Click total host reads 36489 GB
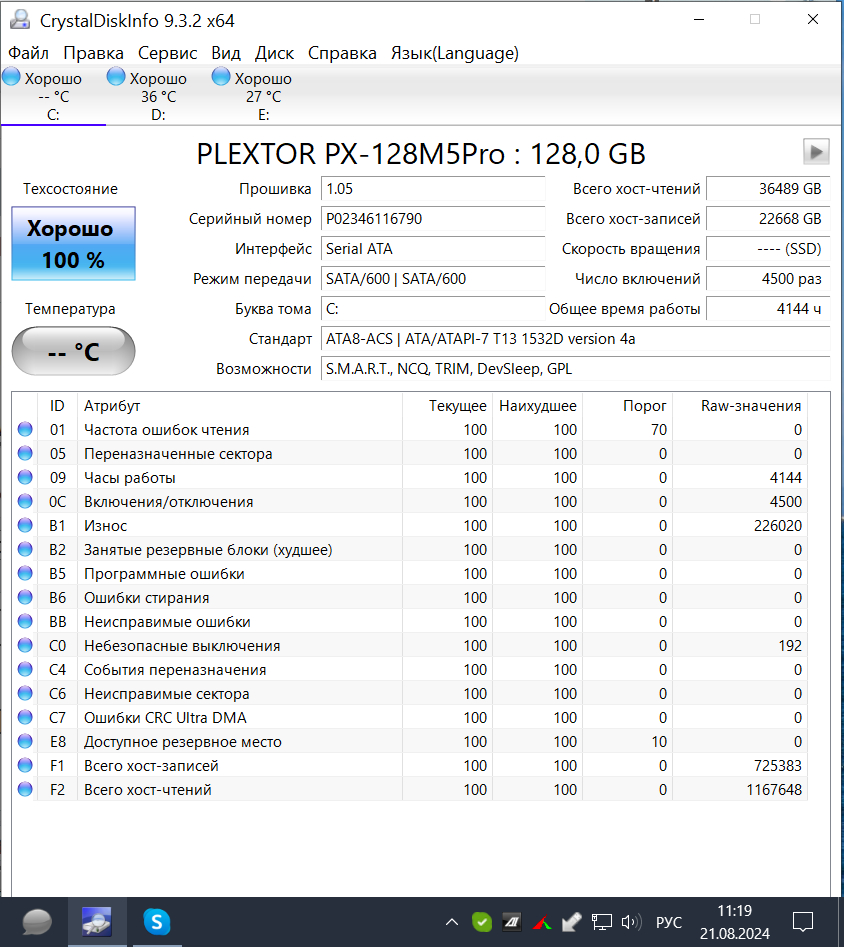 768,188
